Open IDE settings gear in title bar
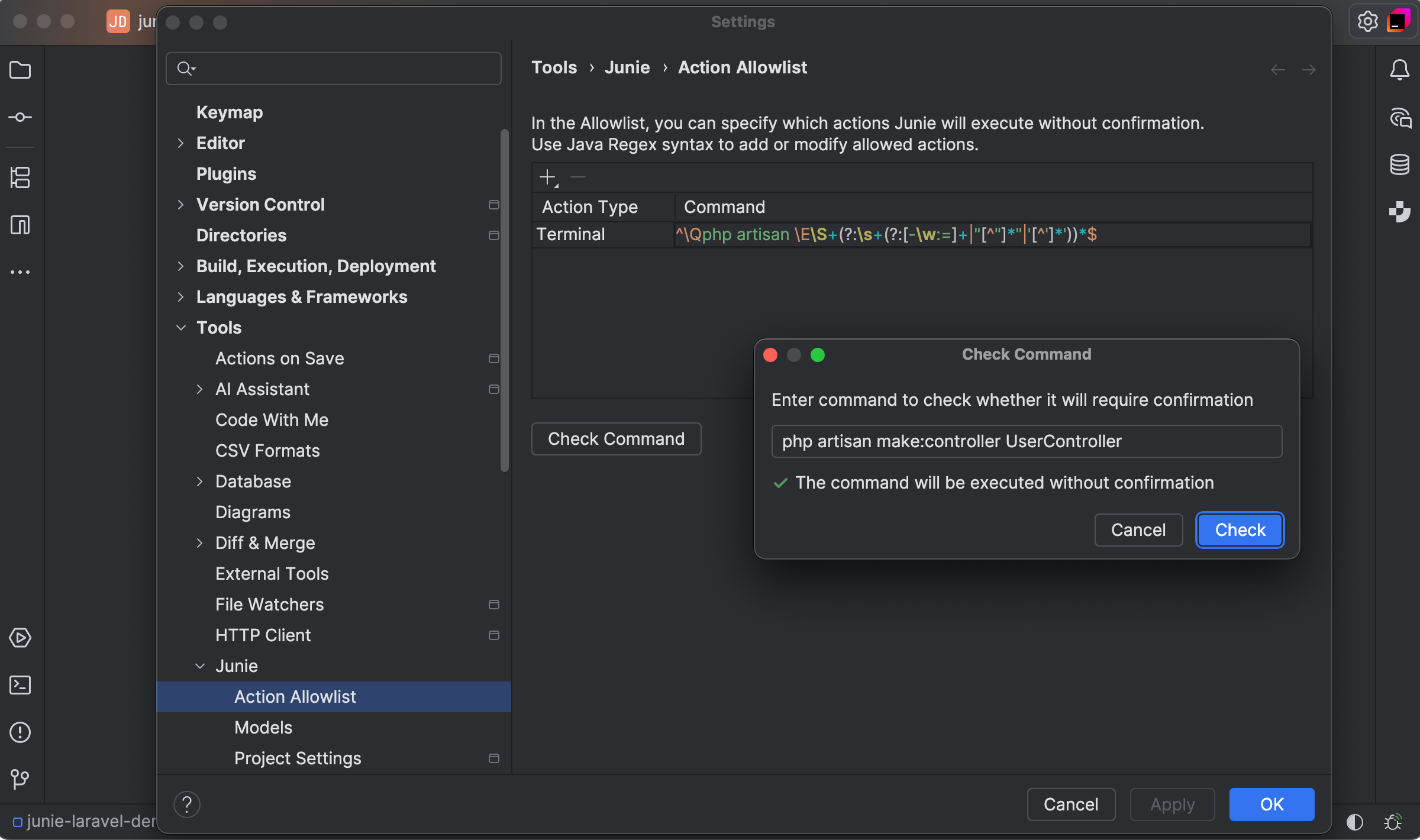Viewport: 1420px width, 840px height. click(x=1367, y=22)
